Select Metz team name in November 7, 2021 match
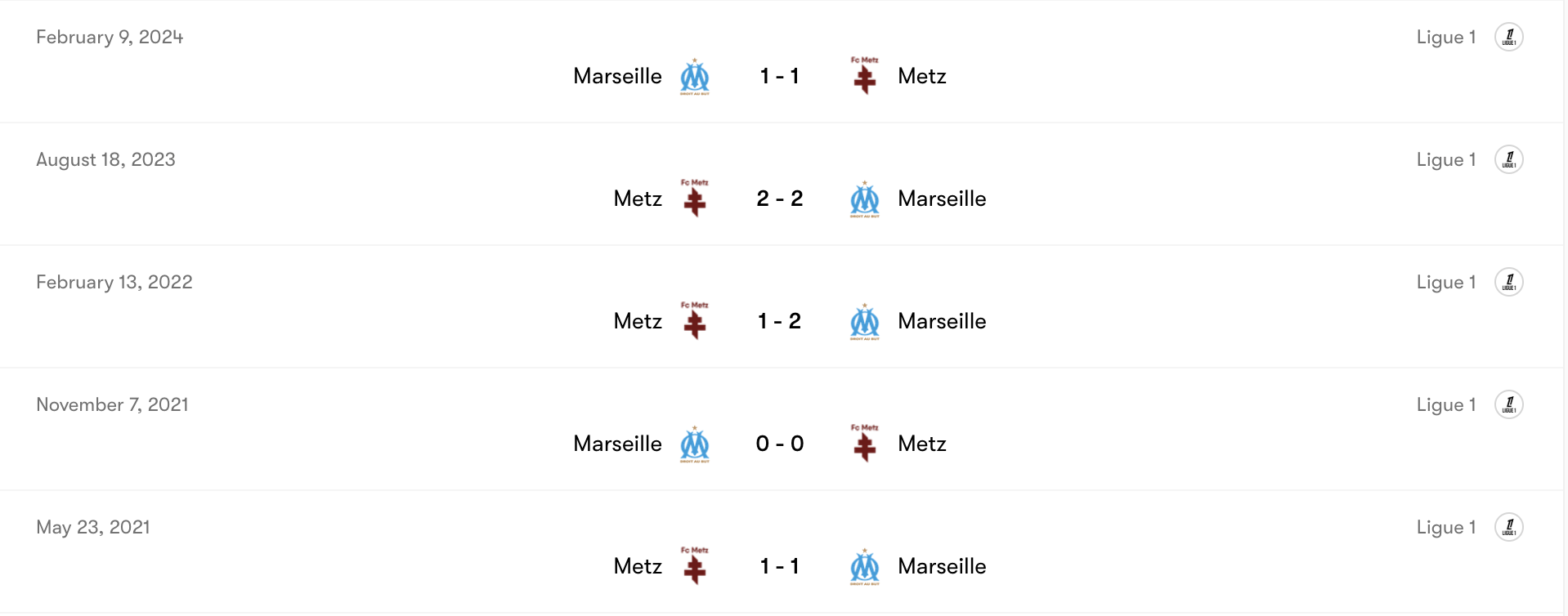The width and height of the screenshot is (1568, 616). [x=921, y=444]
